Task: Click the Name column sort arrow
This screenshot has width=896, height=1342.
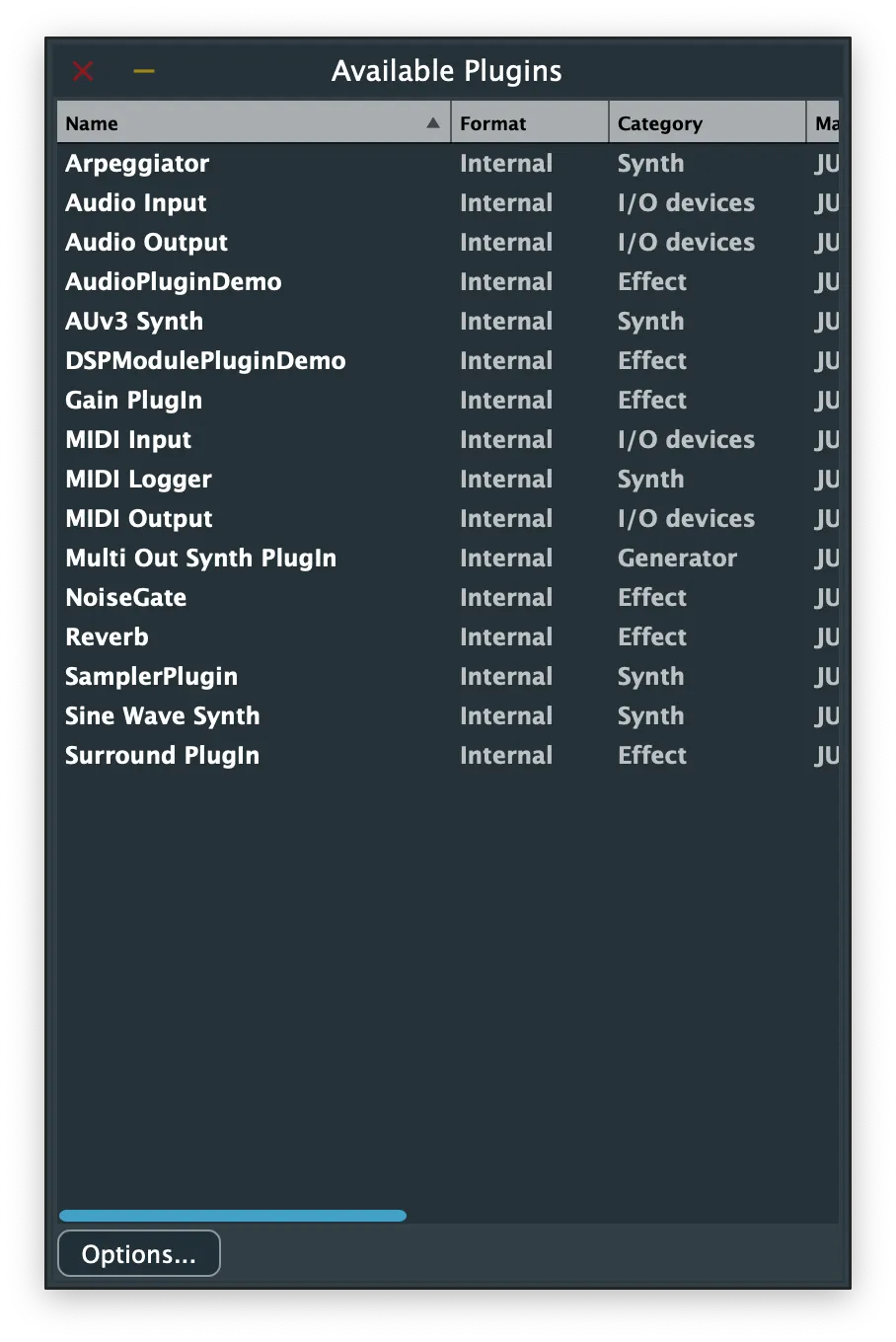Action: point(432,123)
